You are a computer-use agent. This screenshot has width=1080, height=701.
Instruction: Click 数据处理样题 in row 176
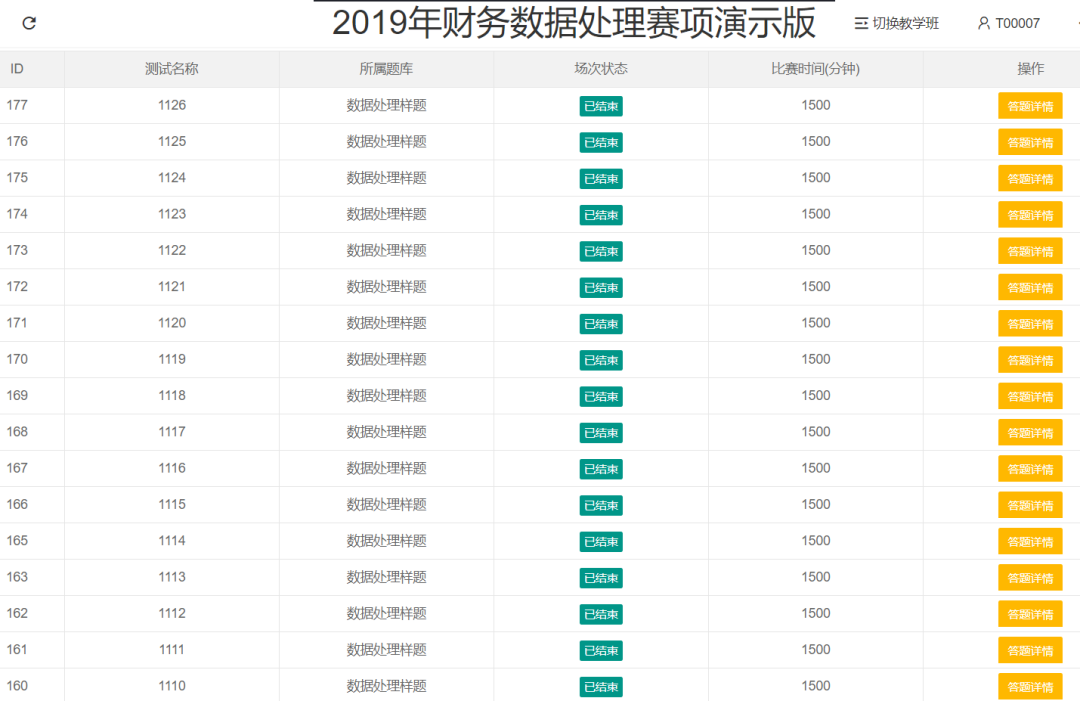(386, 142)
